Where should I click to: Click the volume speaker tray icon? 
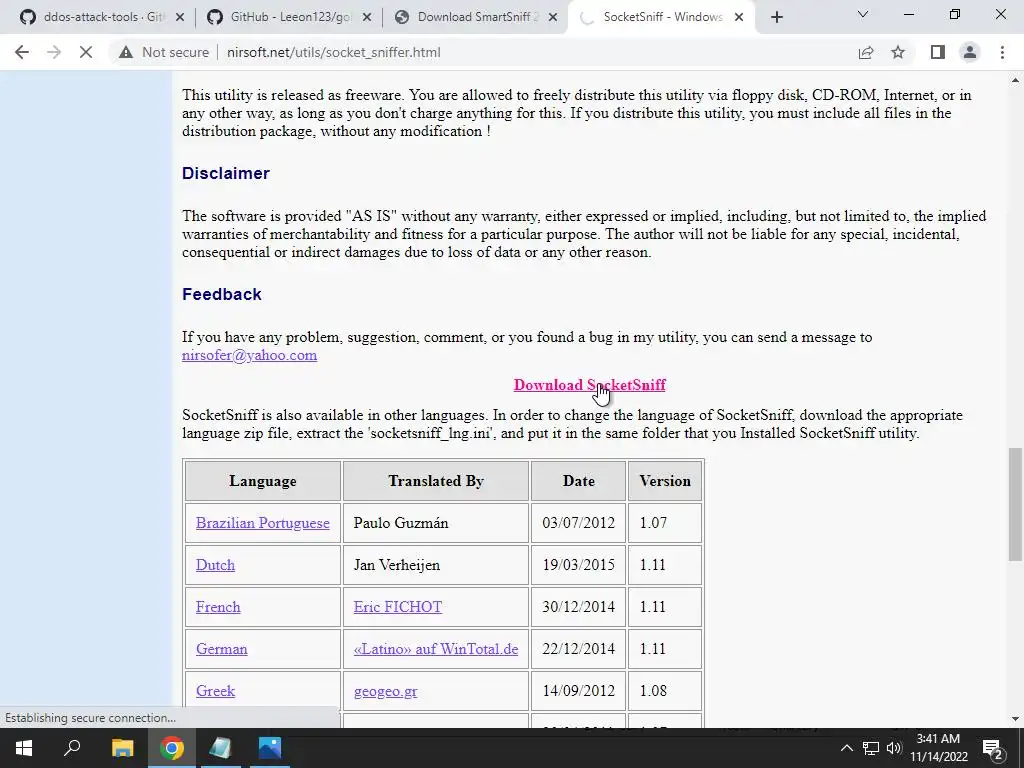894,748
